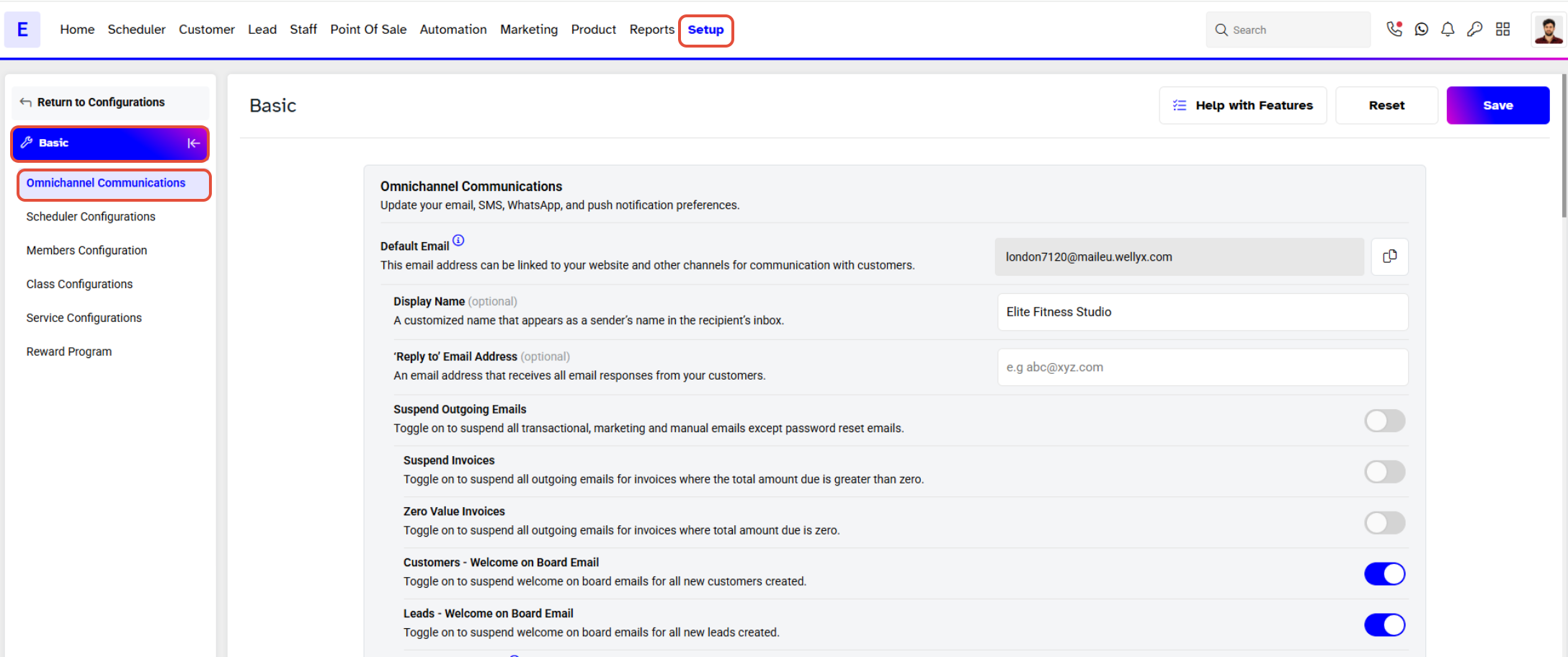Click the search magnifier icon
The height and width of the screenshot is (657, 1568).
click(x=1221, y=30)
